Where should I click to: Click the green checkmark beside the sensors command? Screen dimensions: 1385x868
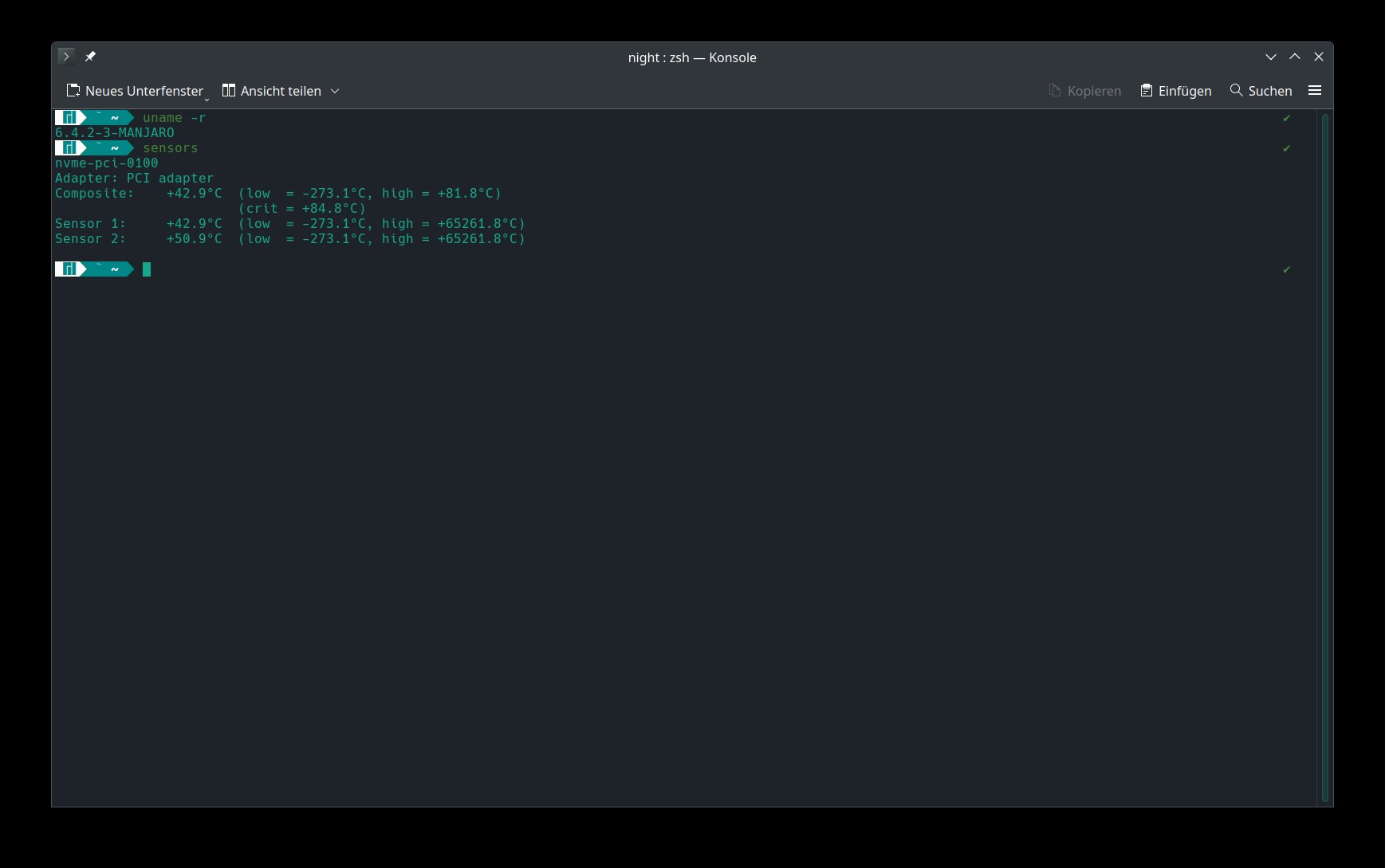(1286, 148)
